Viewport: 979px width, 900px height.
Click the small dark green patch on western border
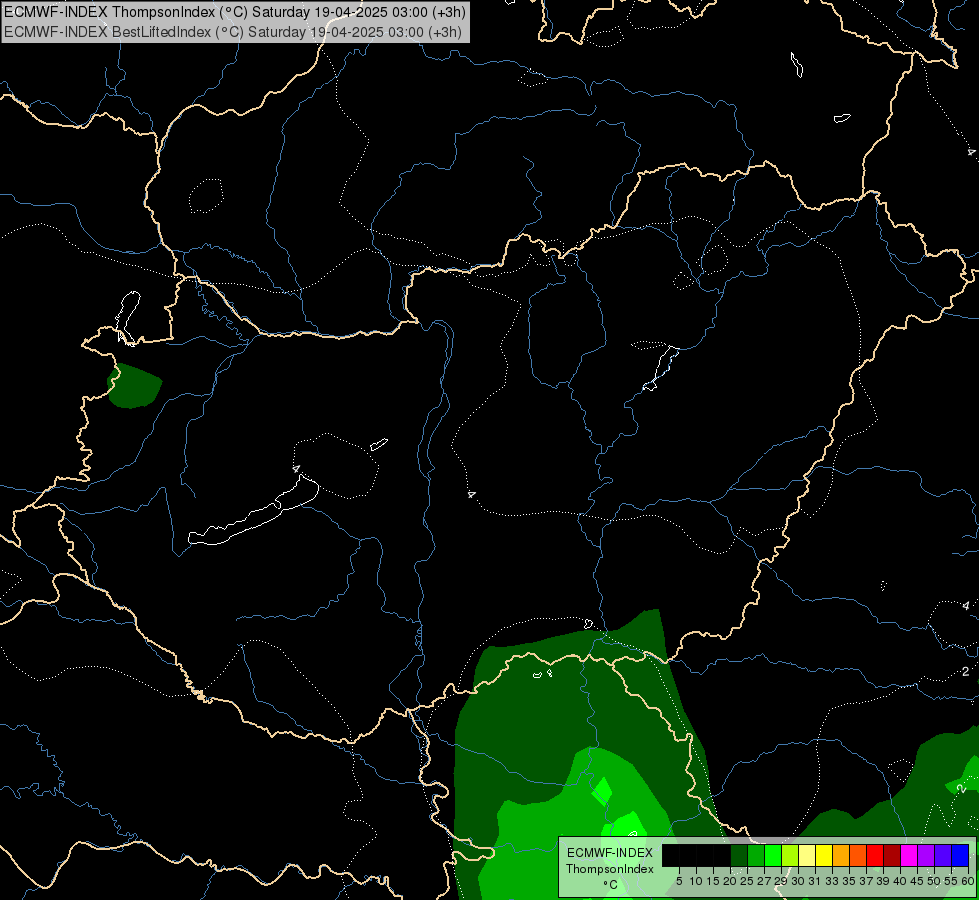135,386
